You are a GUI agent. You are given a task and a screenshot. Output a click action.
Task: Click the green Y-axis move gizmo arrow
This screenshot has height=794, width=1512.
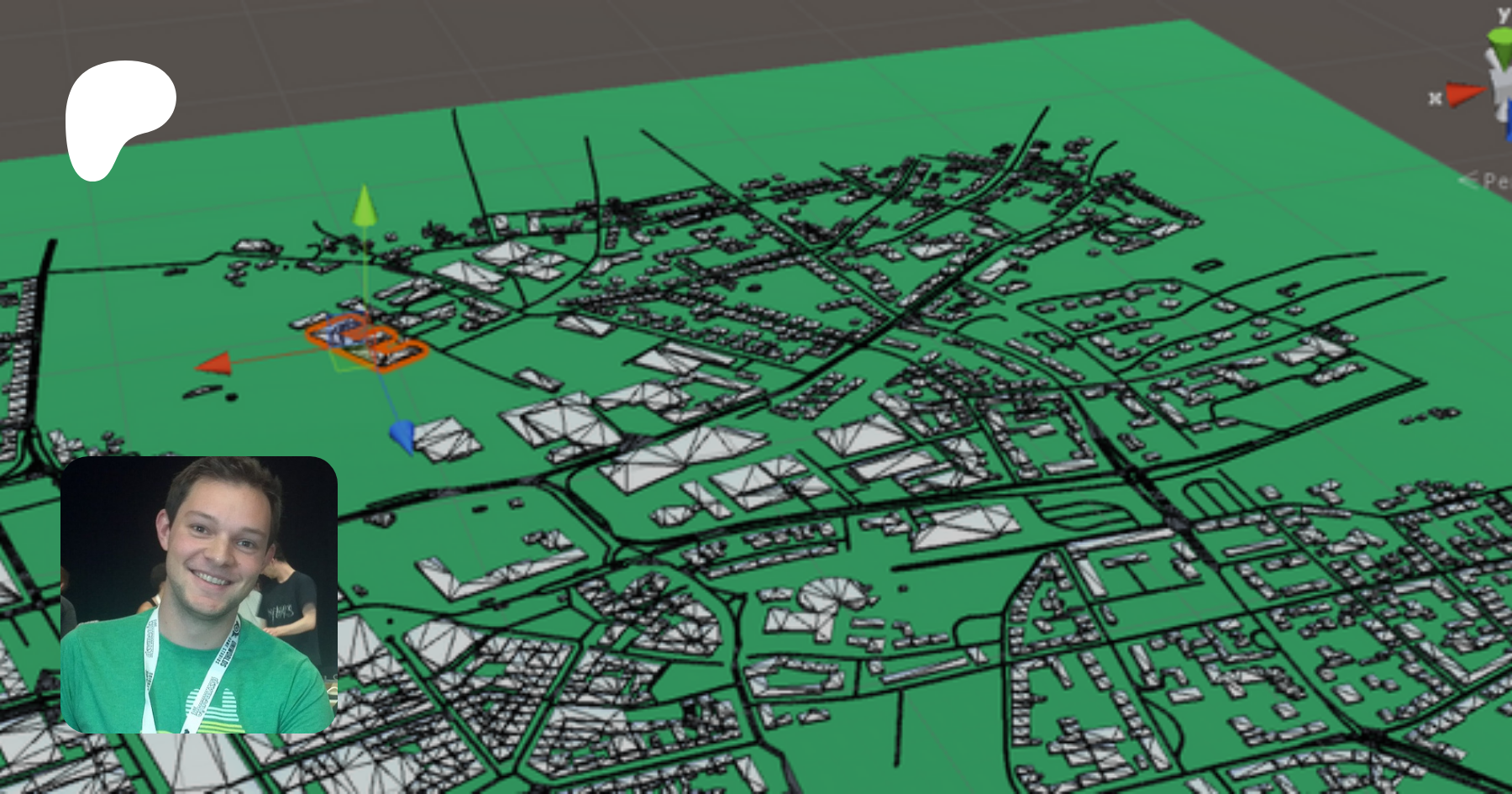click(x=364, y=207)
